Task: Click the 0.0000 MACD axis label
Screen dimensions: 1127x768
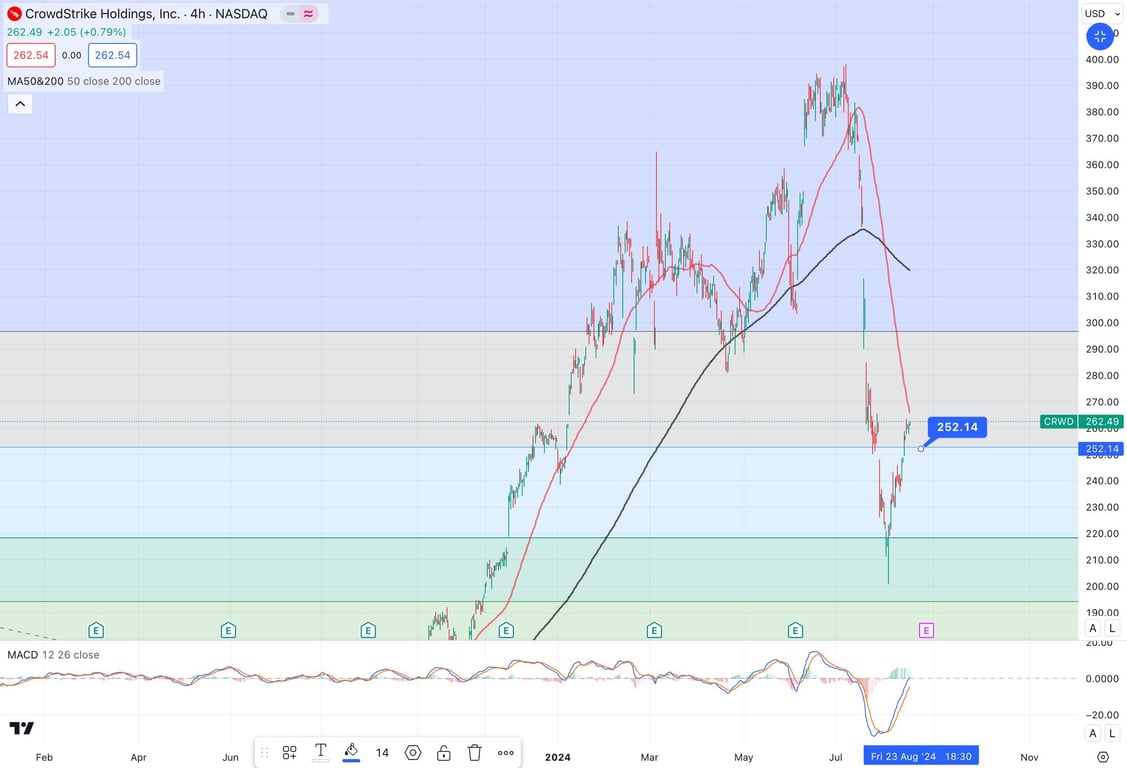Action: tap(1102, 678)
